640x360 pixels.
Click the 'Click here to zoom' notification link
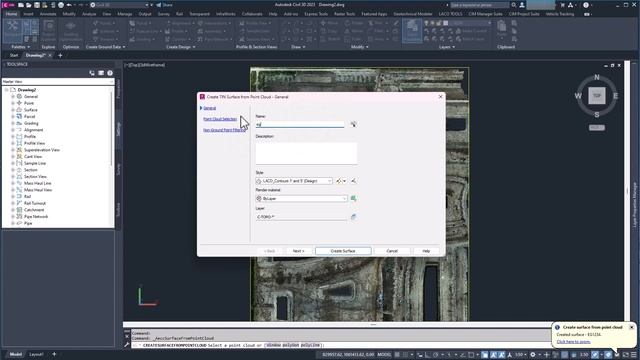(573, 342)
